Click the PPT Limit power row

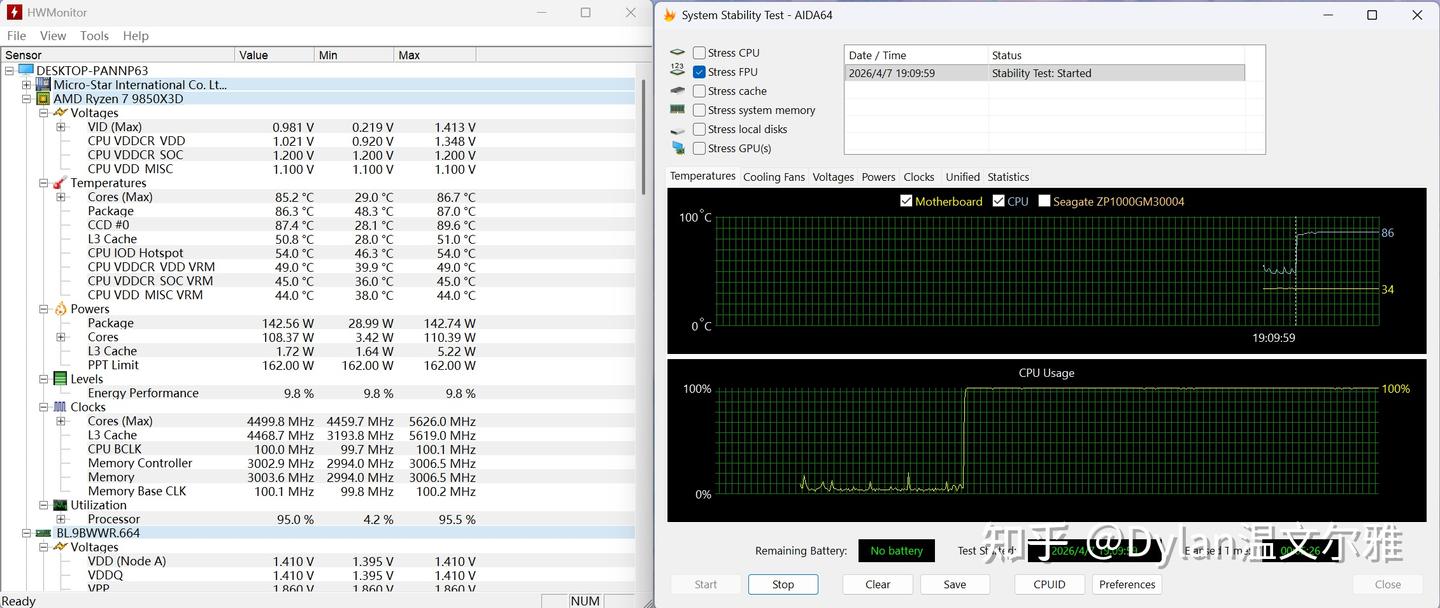pyautogui.click(x=318, y=365)
